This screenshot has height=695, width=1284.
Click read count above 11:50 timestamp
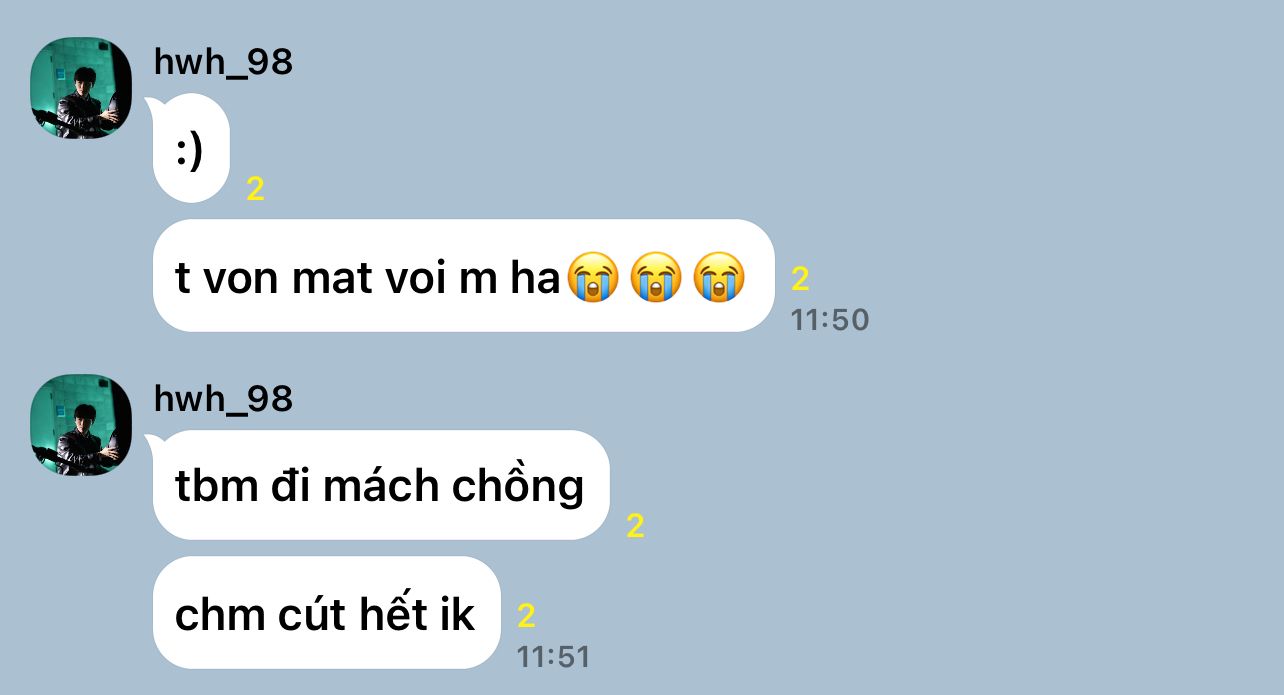(x=800, y=279)
